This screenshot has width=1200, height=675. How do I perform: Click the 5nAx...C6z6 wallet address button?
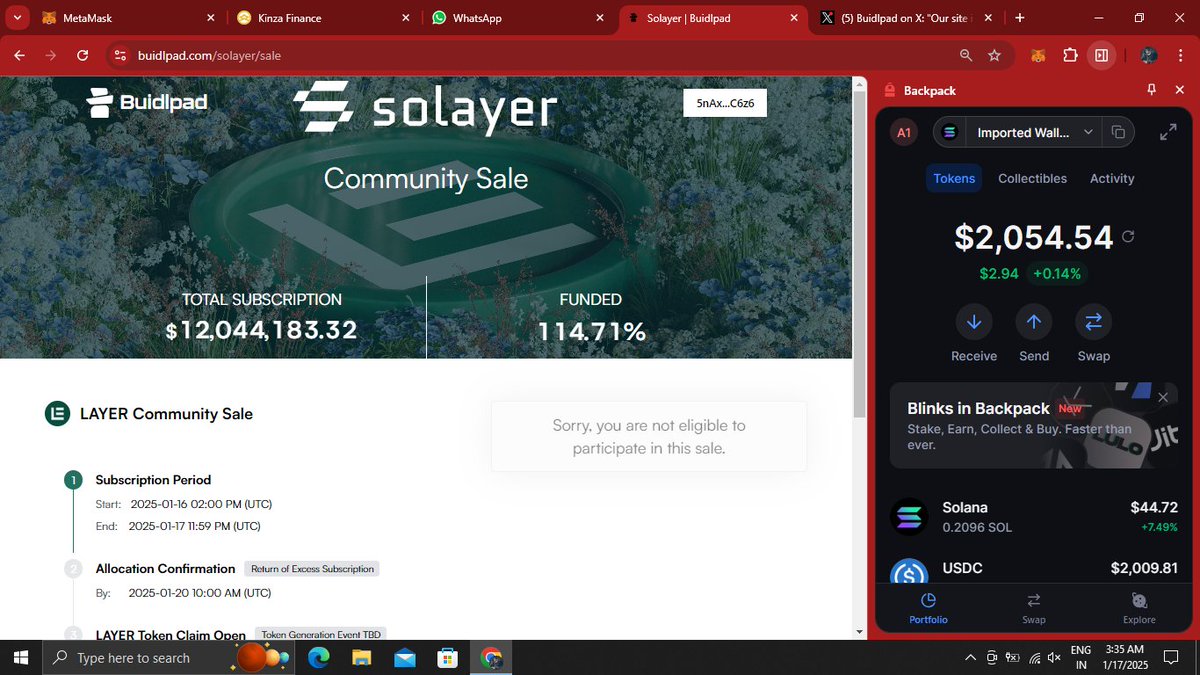click(x=725, y=103)
